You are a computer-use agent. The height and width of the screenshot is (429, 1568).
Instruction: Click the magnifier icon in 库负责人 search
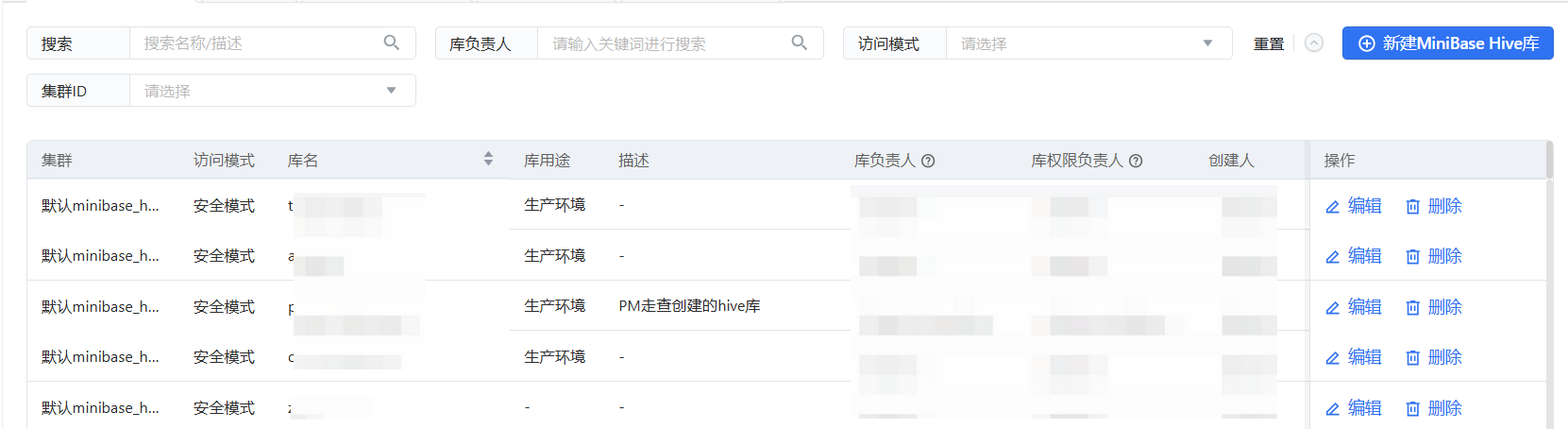pos(800,43)
